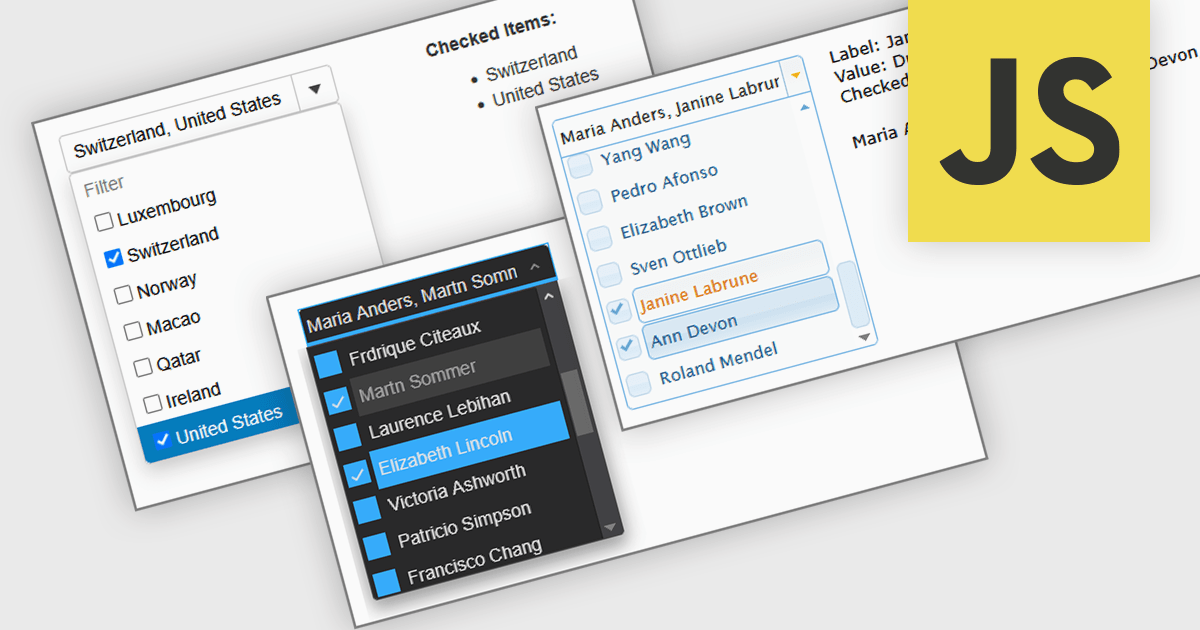
Task: Open the contacts list via the orange dropdown arrow
Action: coord(795,75)
